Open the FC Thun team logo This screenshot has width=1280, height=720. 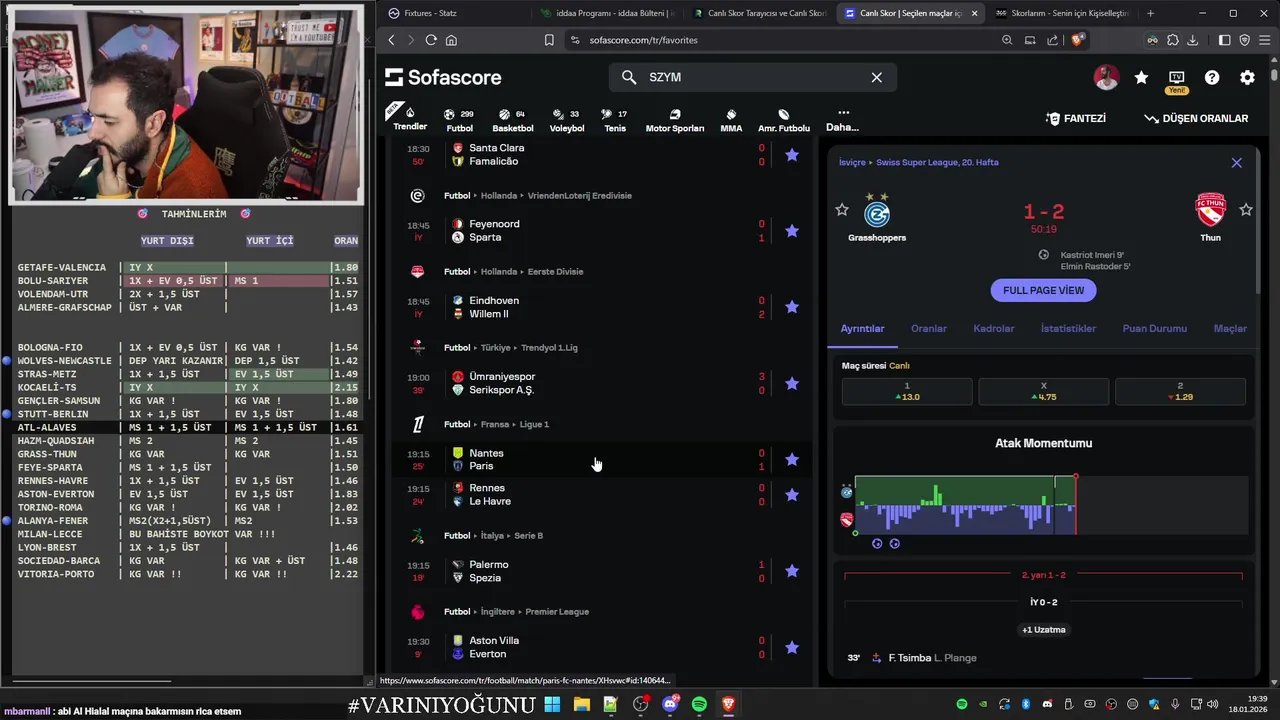point(1211,210)
